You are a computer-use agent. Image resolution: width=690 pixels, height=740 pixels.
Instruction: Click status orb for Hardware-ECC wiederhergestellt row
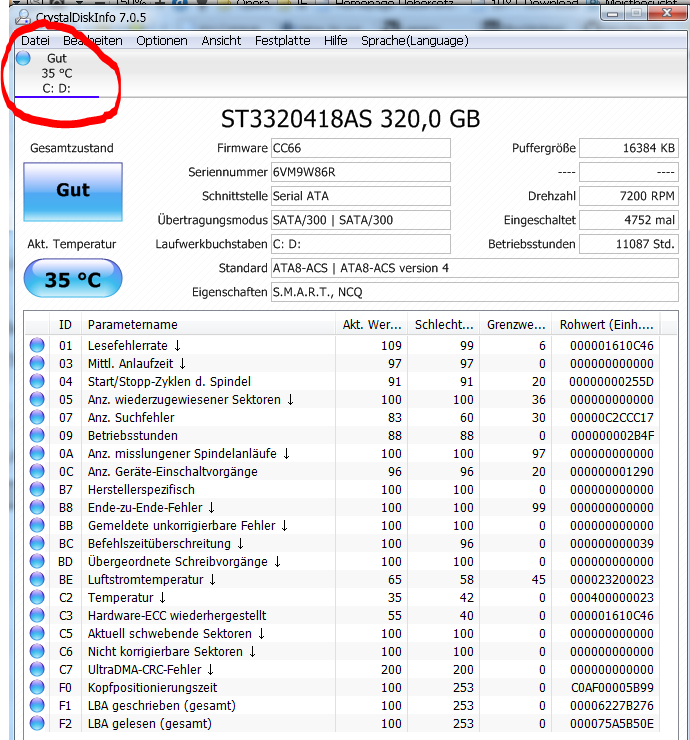tap(37, 615)
